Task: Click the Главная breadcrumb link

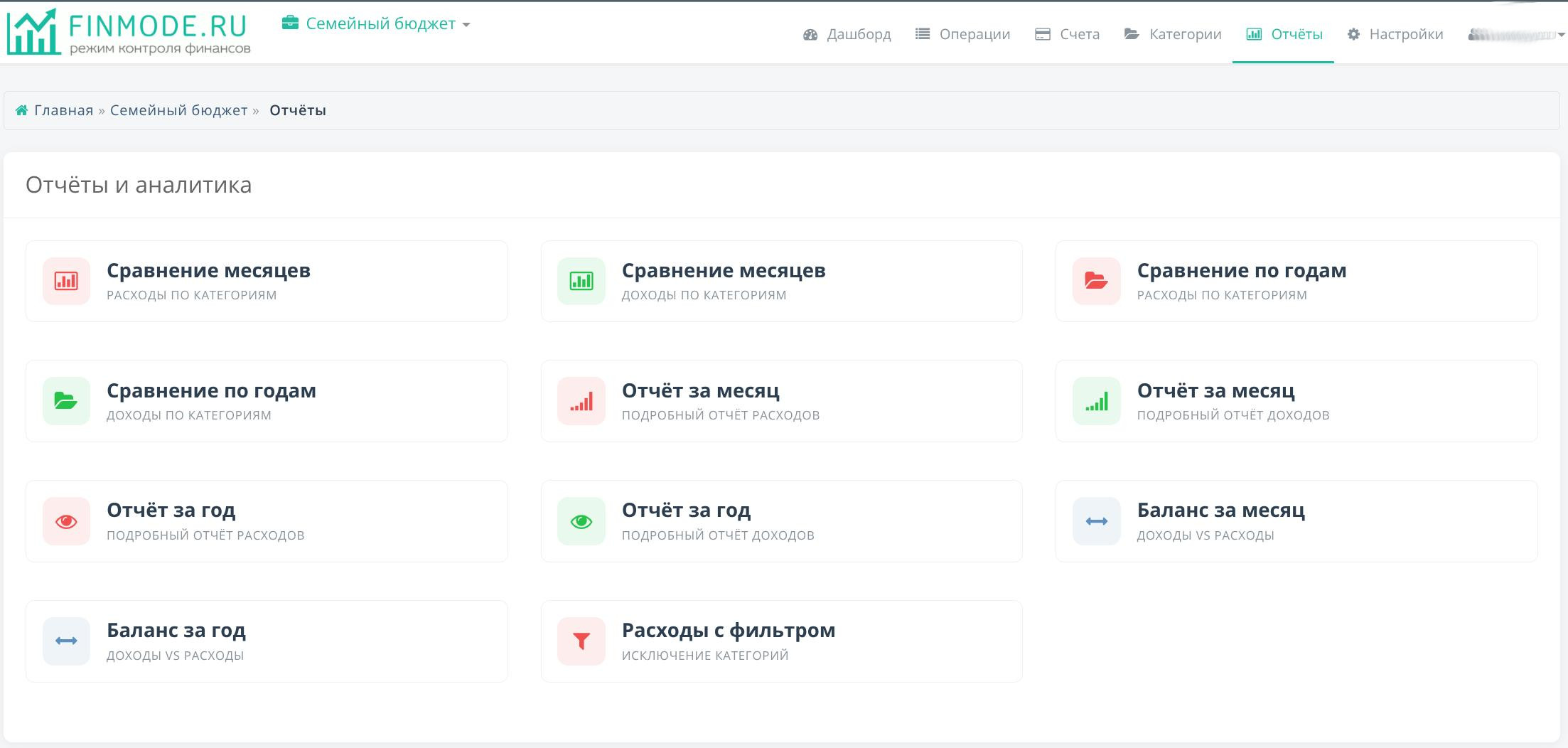Action: coord(63,110)
